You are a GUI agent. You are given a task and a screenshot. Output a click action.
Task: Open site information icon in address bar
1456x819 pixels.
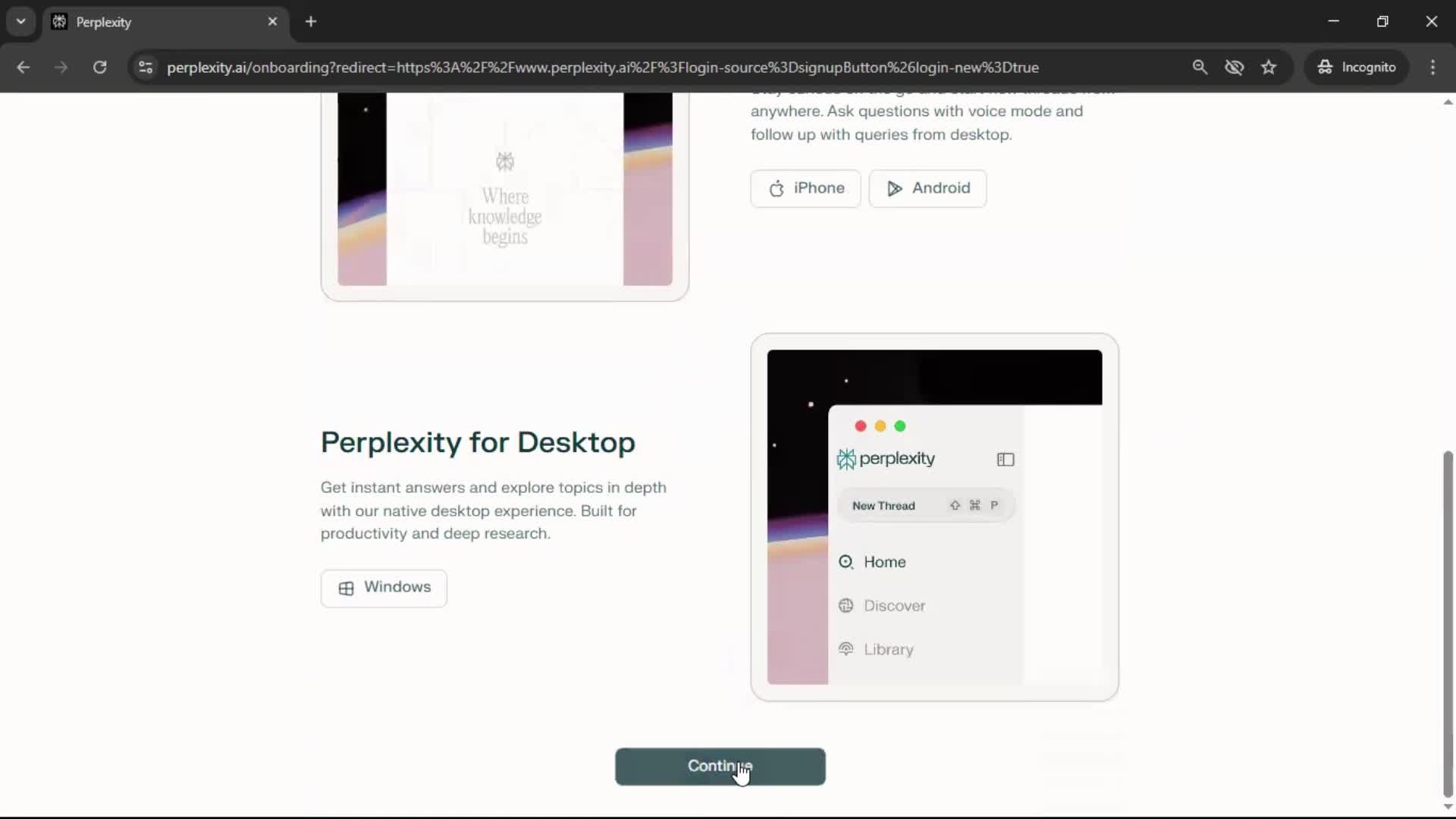point(146,67)
